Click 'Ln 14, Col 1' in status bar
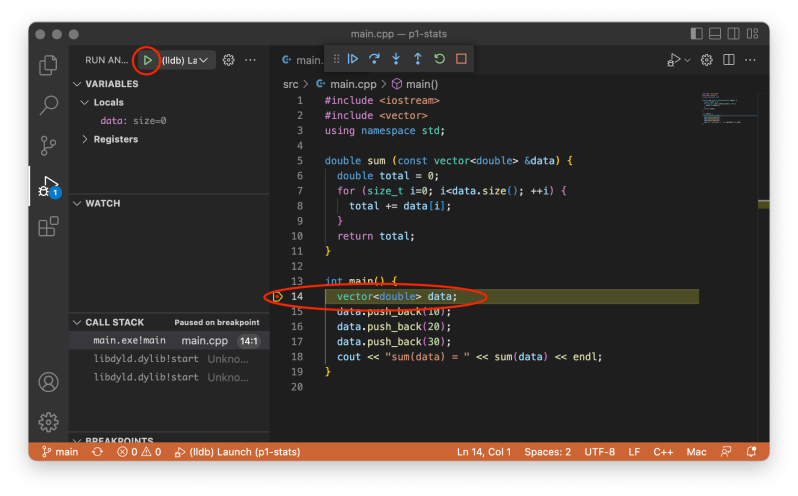Image resolution: width=798 pixels, height=496 pixels. (x=483, y=452)
